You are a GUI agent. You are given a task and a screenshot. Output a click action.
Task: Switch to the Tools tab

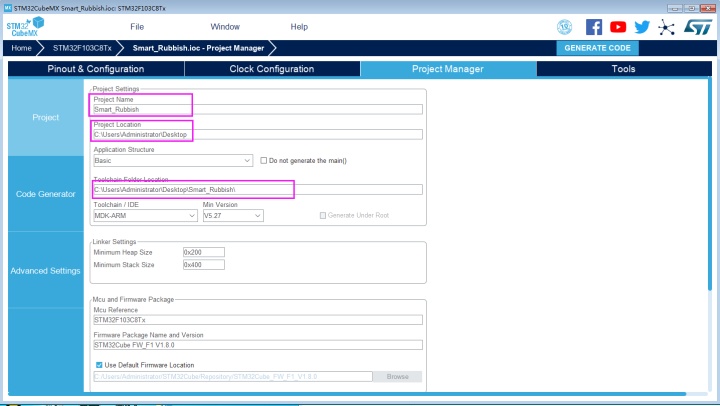click(624, 69)
